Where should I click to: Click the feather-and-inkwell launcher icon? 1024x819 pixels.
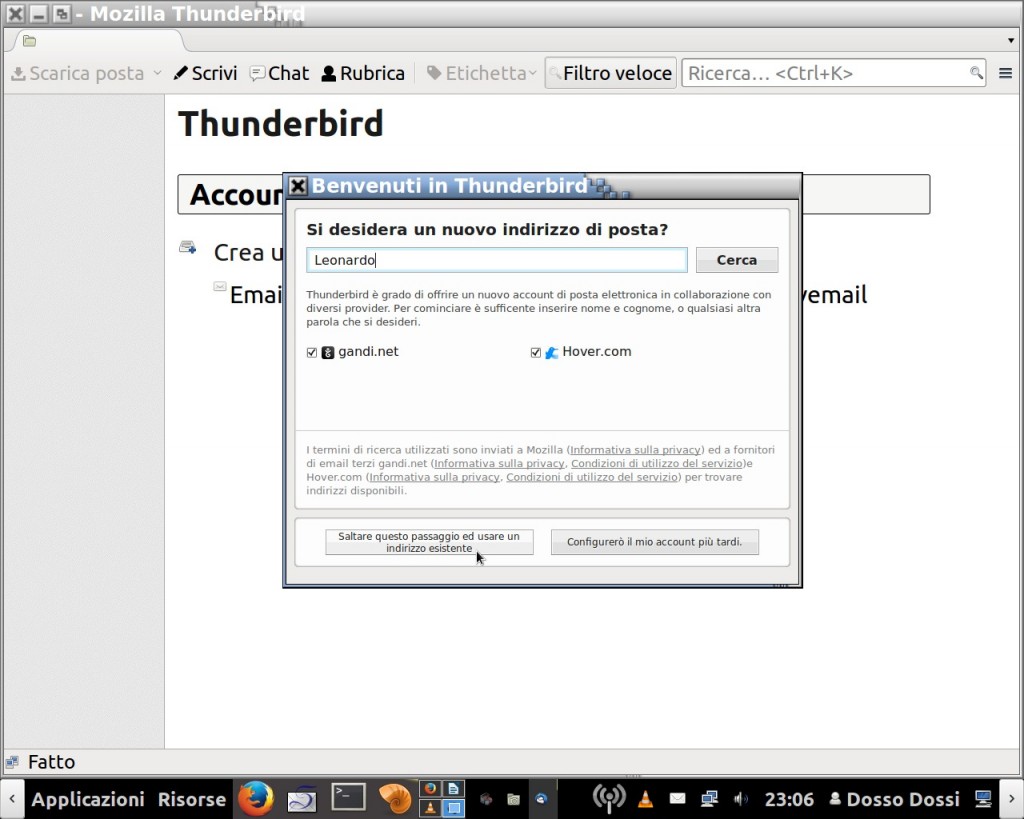(301, 798)
